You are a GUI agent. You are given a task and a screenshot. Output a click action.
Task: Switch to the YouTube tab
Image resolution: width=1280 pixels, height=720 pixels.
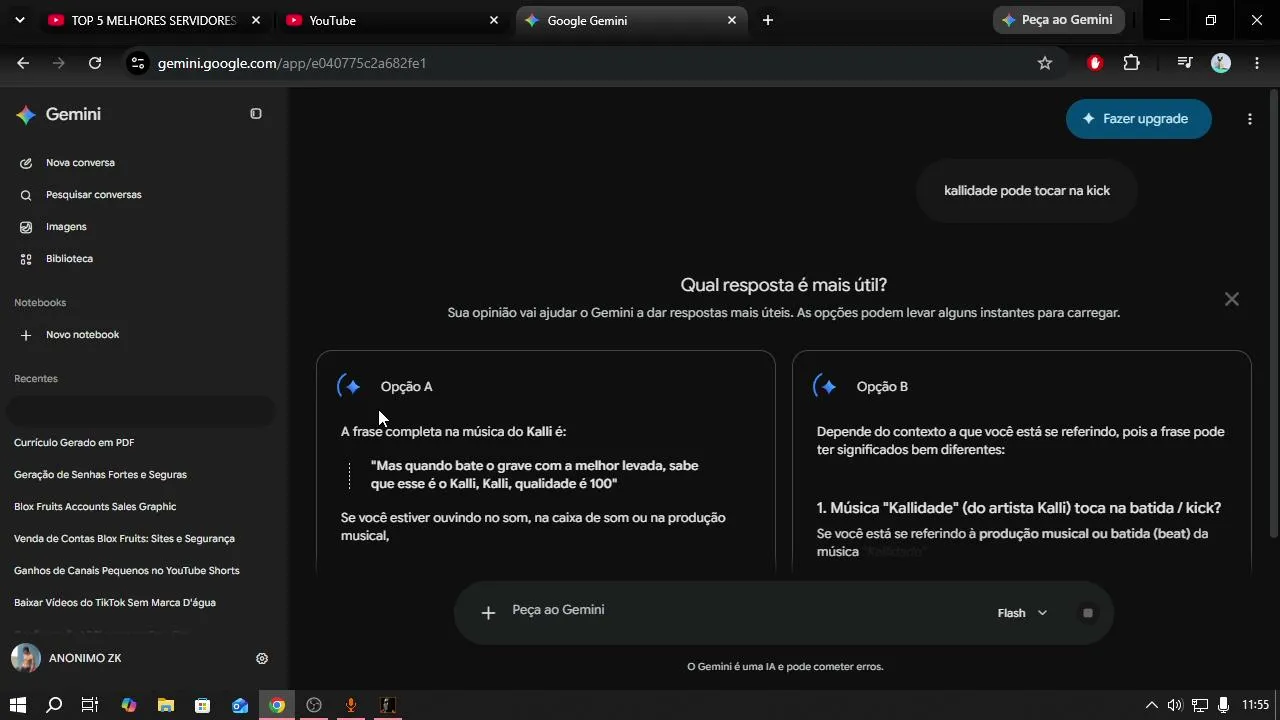(393, 20)
